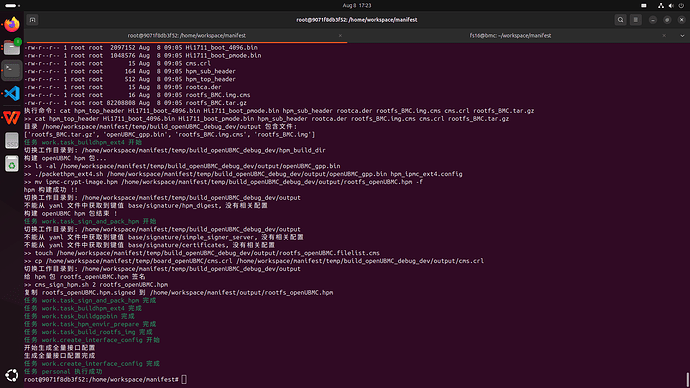
Task: Click 'Hi1711_boot_4096.bin' file listing row
Action: click(x=141, y=48)
